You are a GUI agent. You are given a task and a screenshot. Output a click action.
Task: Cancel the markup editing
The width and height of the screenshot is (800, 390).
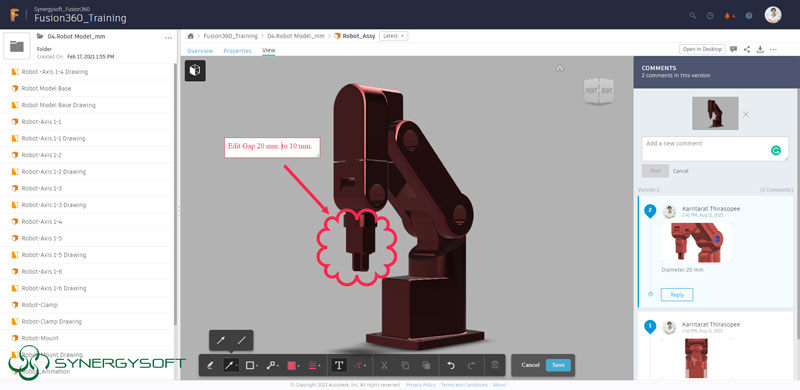[530, 365]
